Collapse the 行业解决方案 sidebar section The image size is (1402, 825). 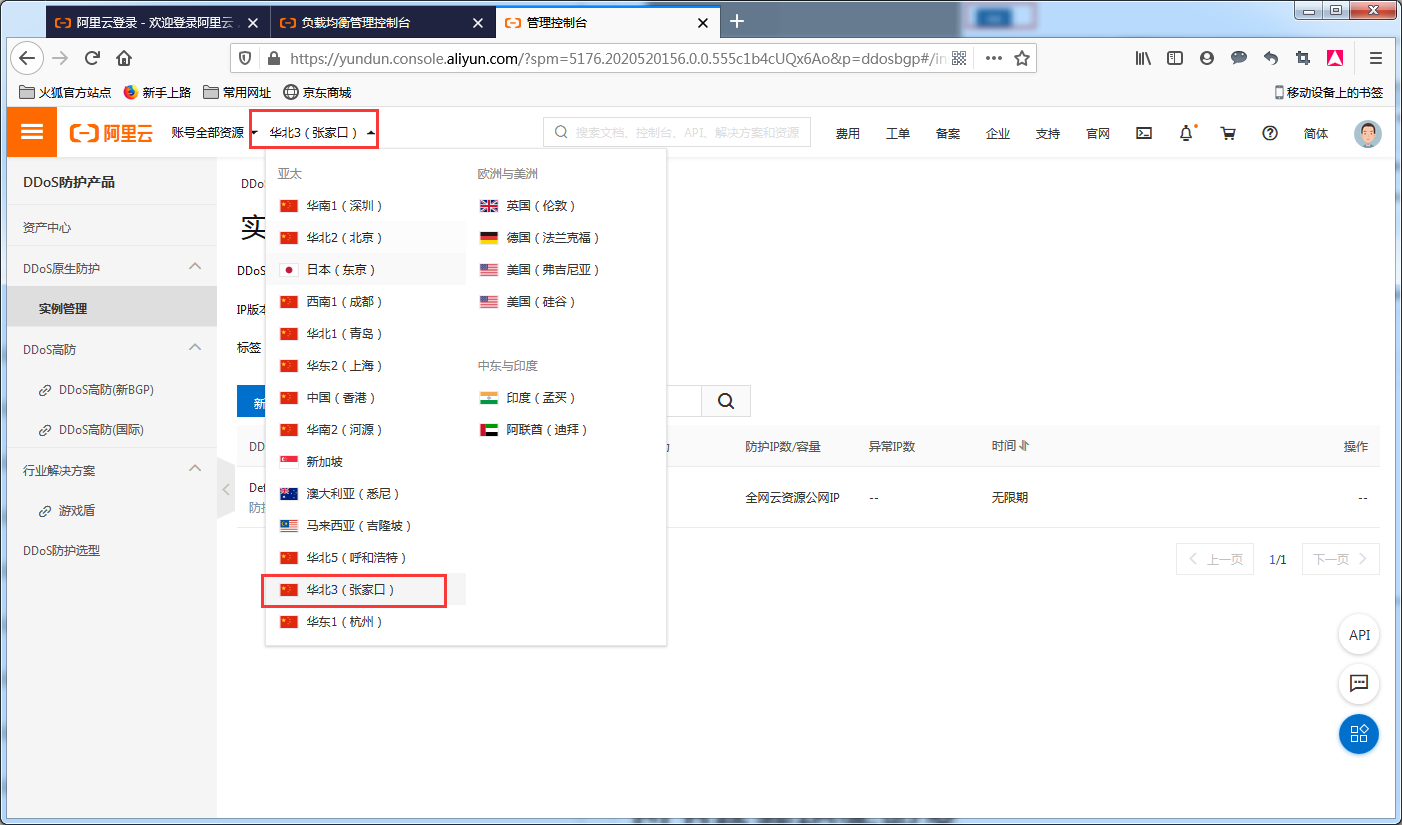[195, 469]
